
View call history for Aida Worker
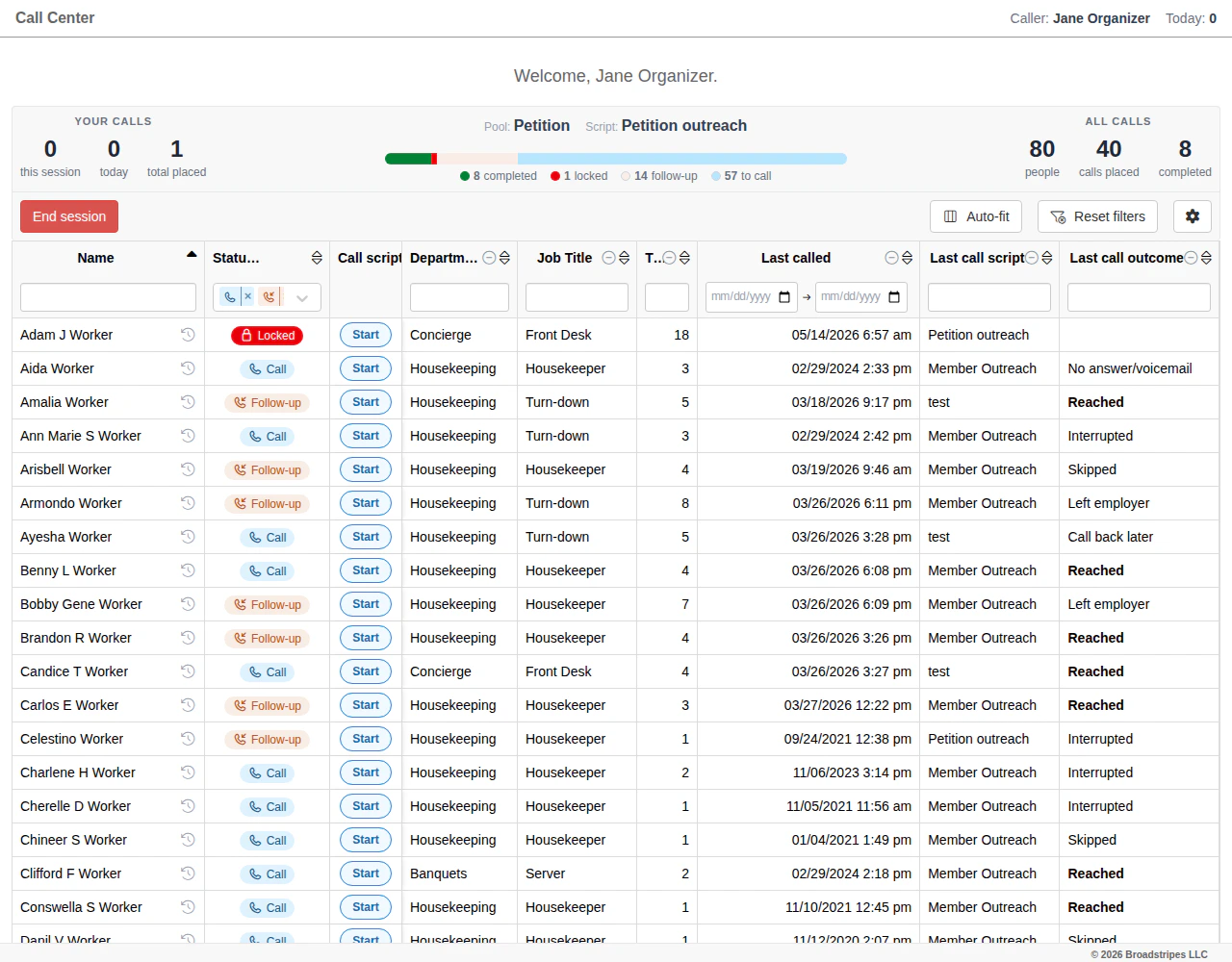tap(188, 368)
